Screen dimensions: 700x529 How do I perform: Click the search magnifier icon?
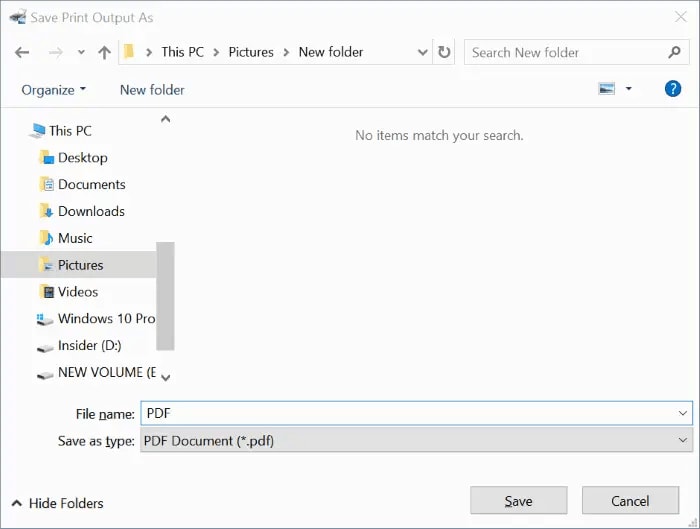point(675,52)
